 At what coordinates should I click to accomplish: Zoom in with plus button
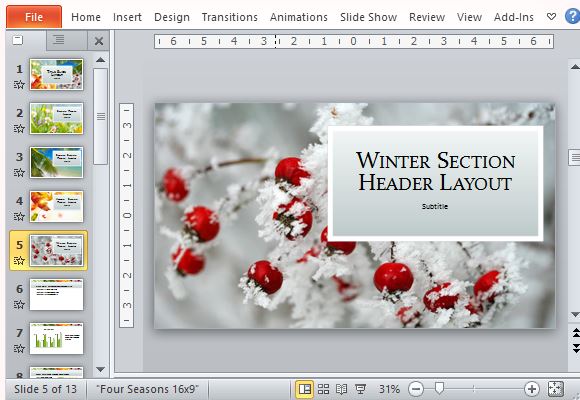tap(532, 389)
